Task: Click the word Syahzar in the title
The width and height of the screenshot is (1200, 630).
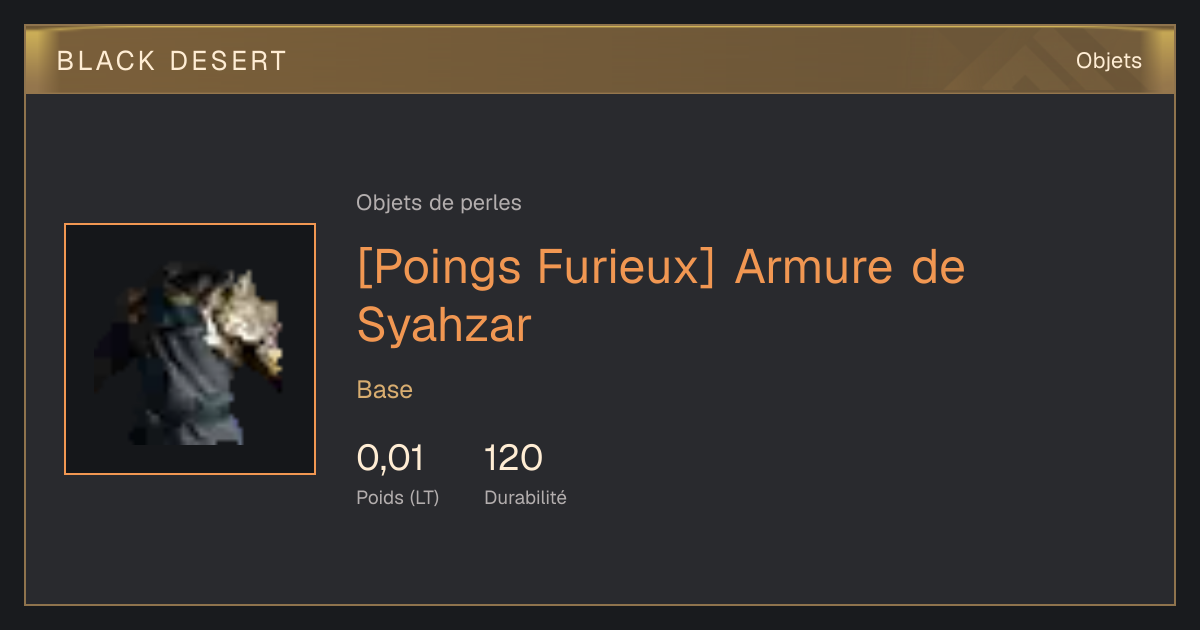Action: point(443,325)
